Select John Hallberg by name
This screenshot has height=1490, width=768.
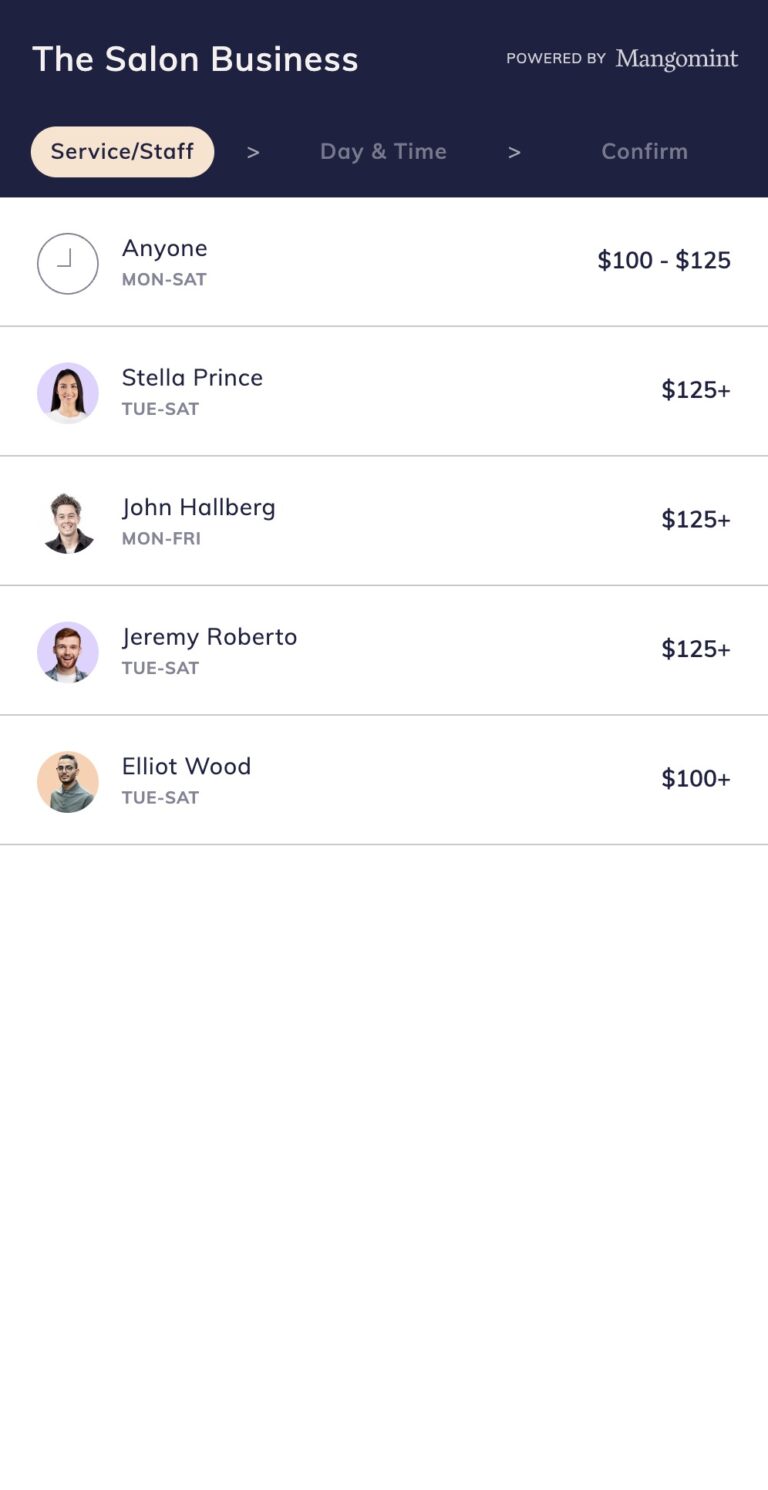click(198, 507)
